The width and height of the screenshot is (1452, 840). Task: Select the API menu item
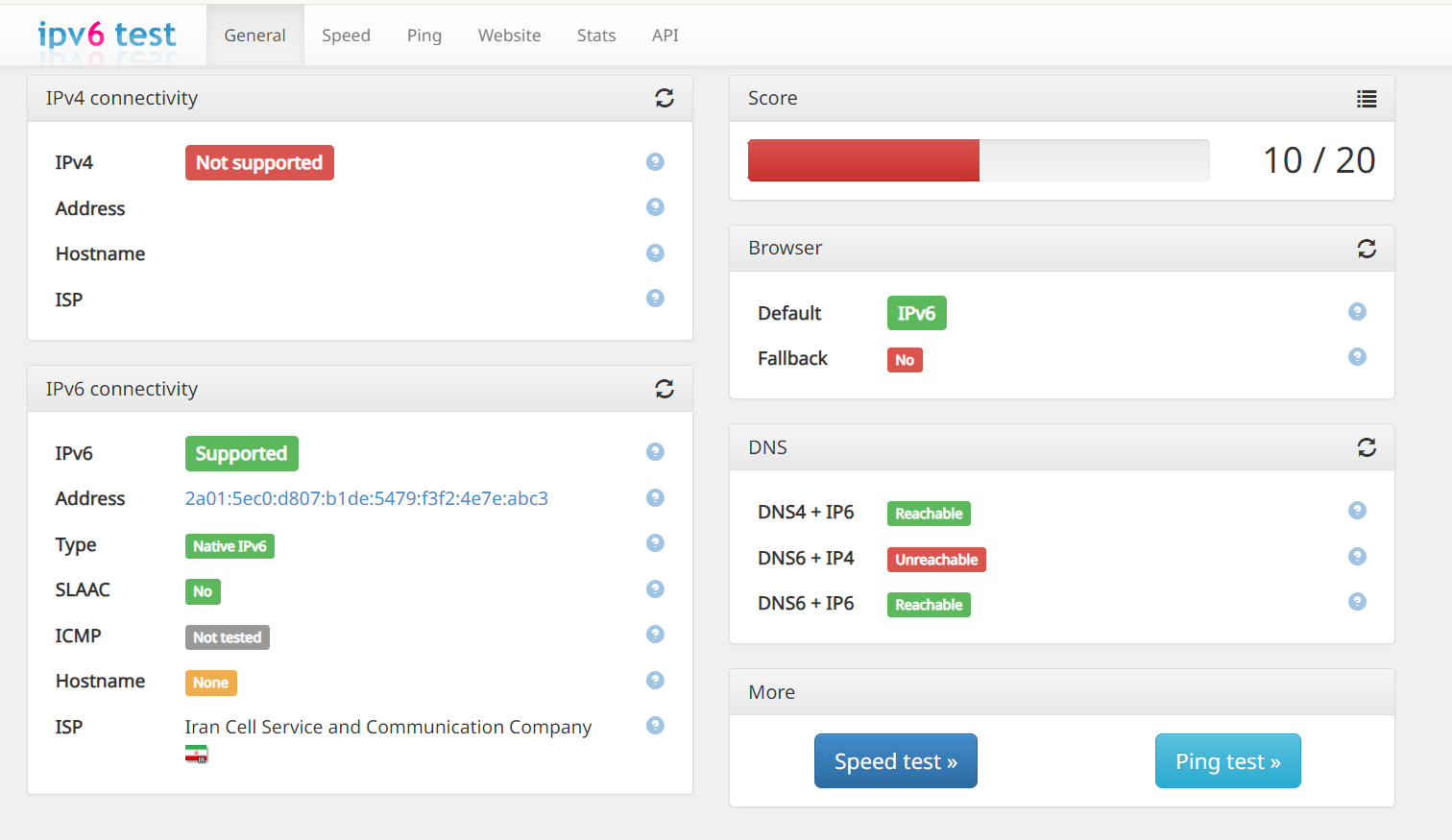(x=665, y=36)
